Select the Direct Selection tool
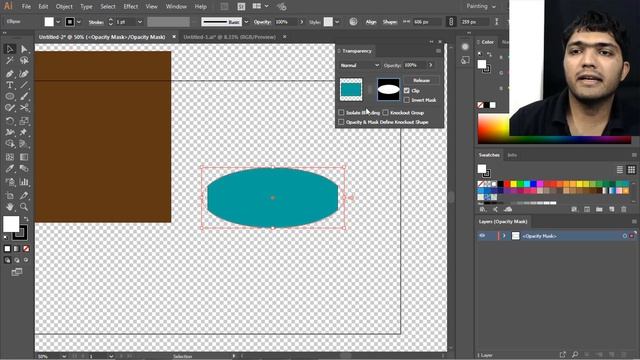 (x=24, y=49)
